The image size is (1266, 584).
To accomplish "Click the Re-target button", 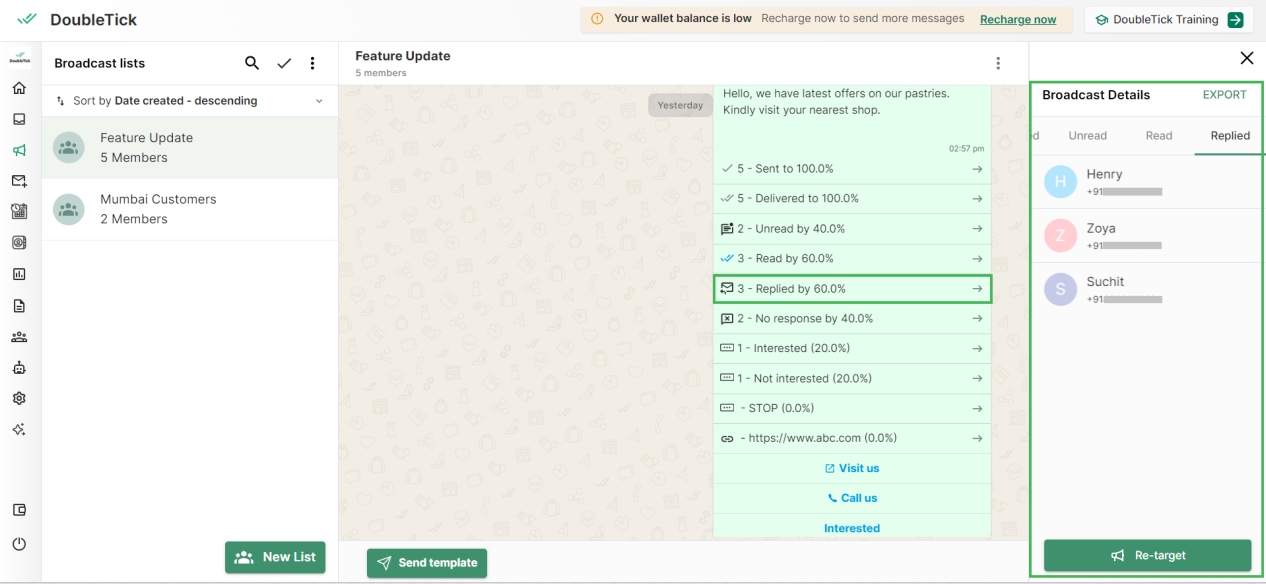I will [1147, 555].
